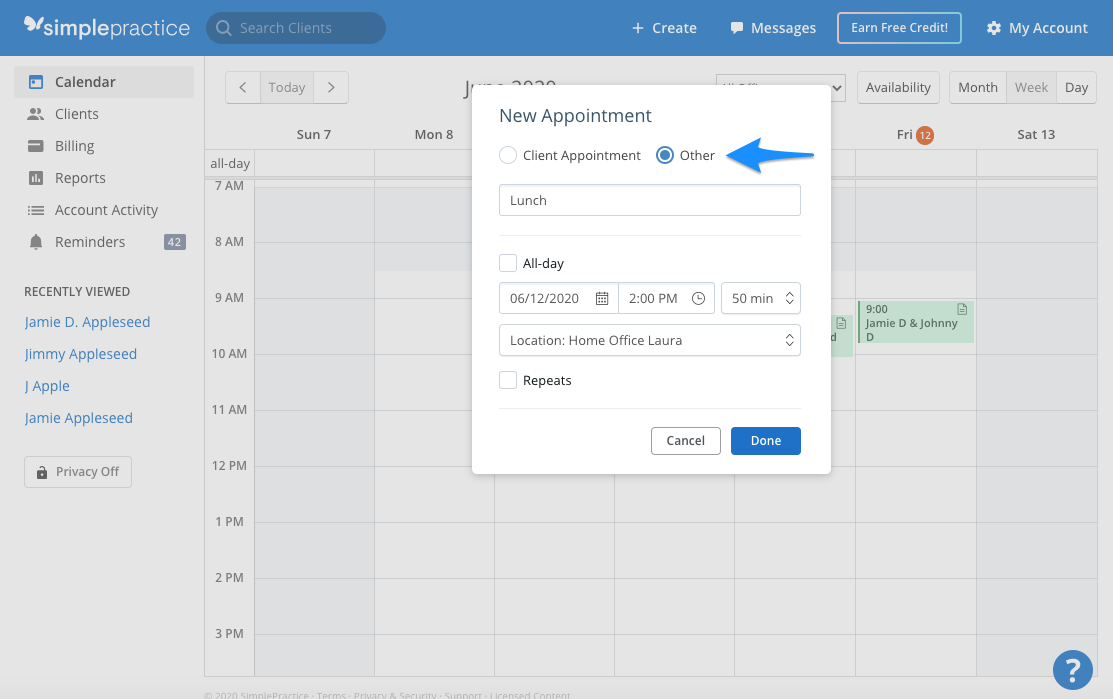This screenshot has height=699, width=1113.
Task: Select the Client Appointment radio button
Action: 508,155
